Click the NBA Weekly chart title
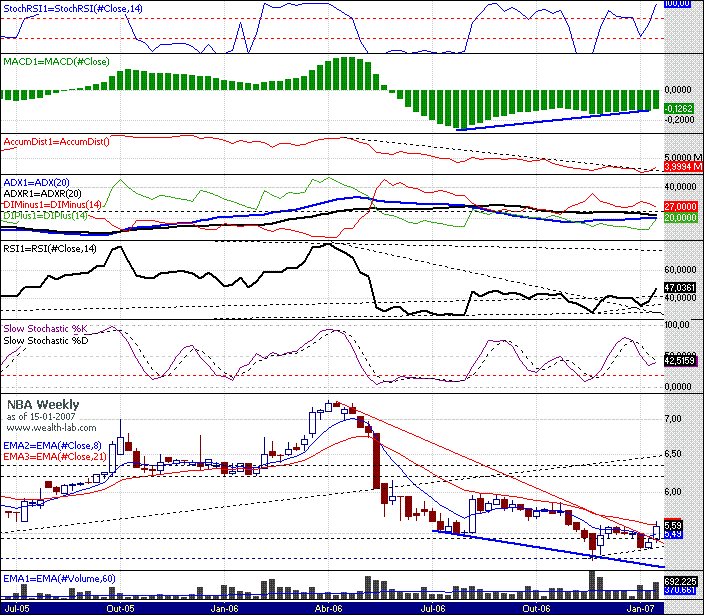 43,404
